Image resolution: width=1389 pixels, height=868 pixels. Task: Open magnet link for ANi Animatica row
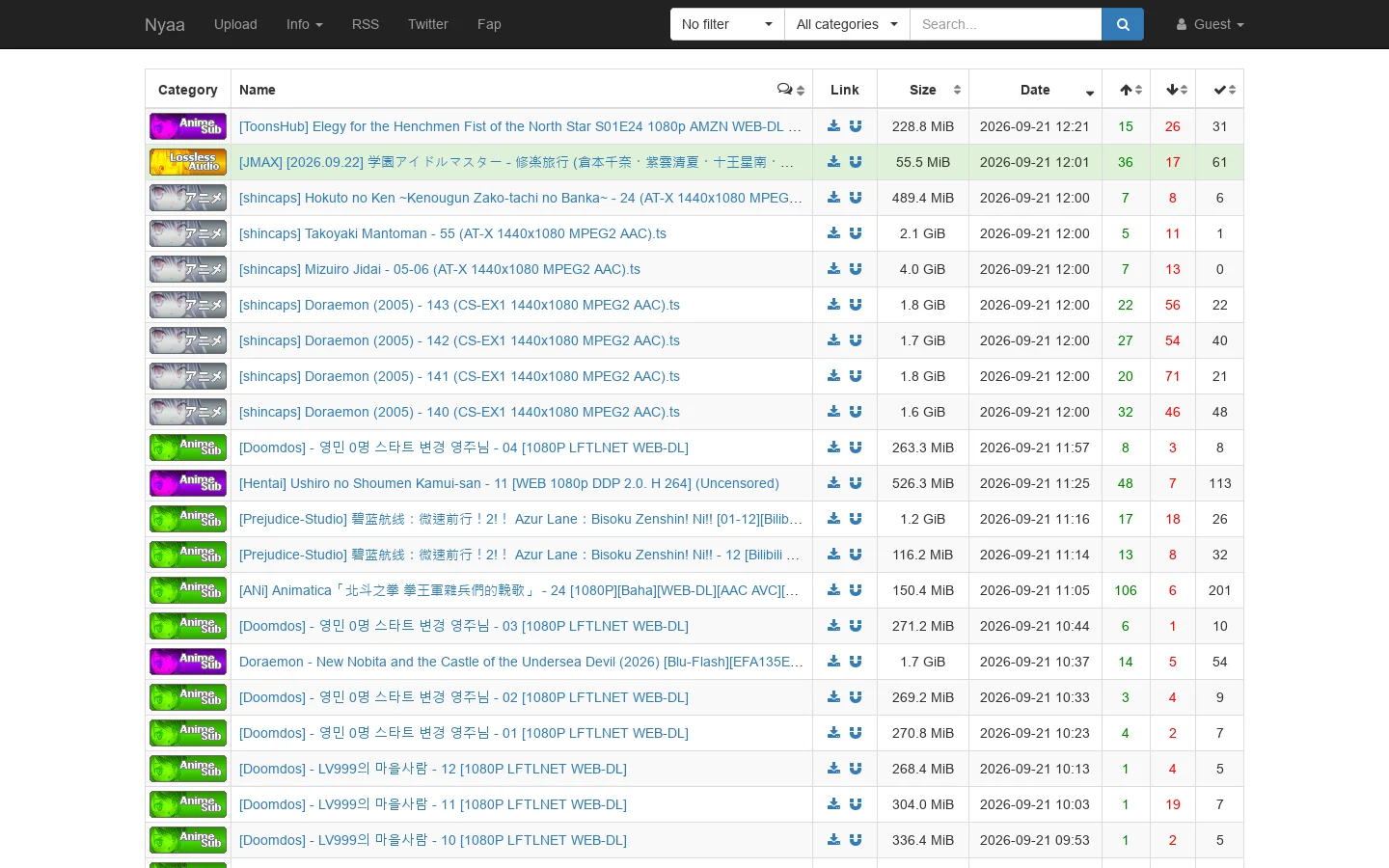856,590
